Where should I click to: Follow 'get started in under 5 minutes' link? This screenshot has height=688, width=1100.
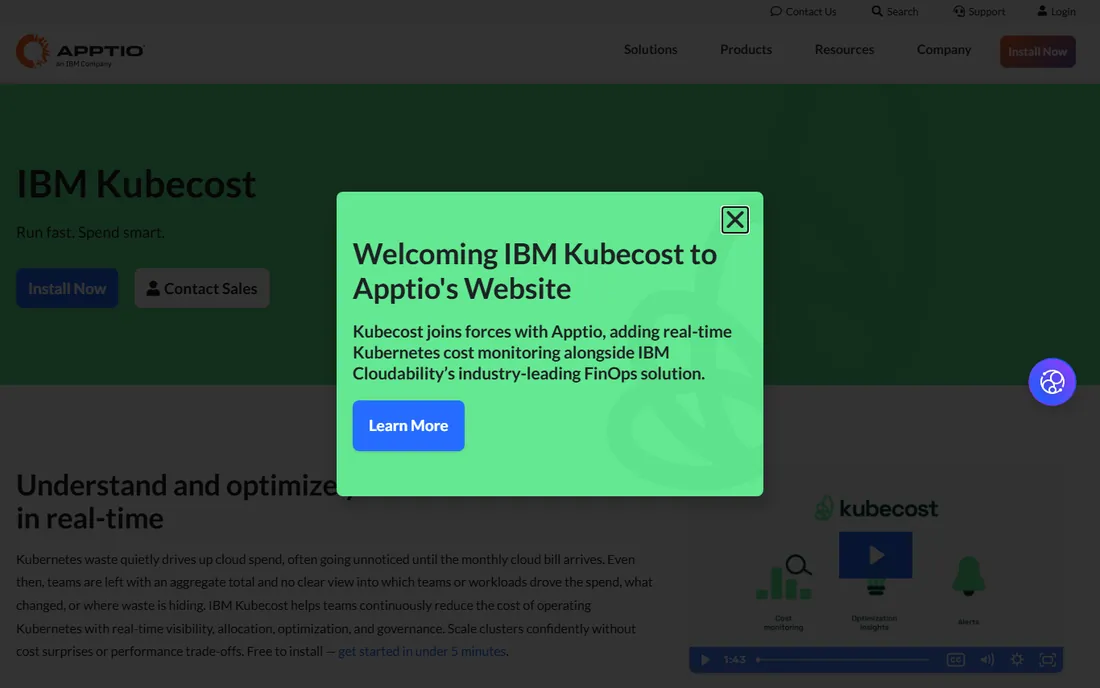(422, 652)
